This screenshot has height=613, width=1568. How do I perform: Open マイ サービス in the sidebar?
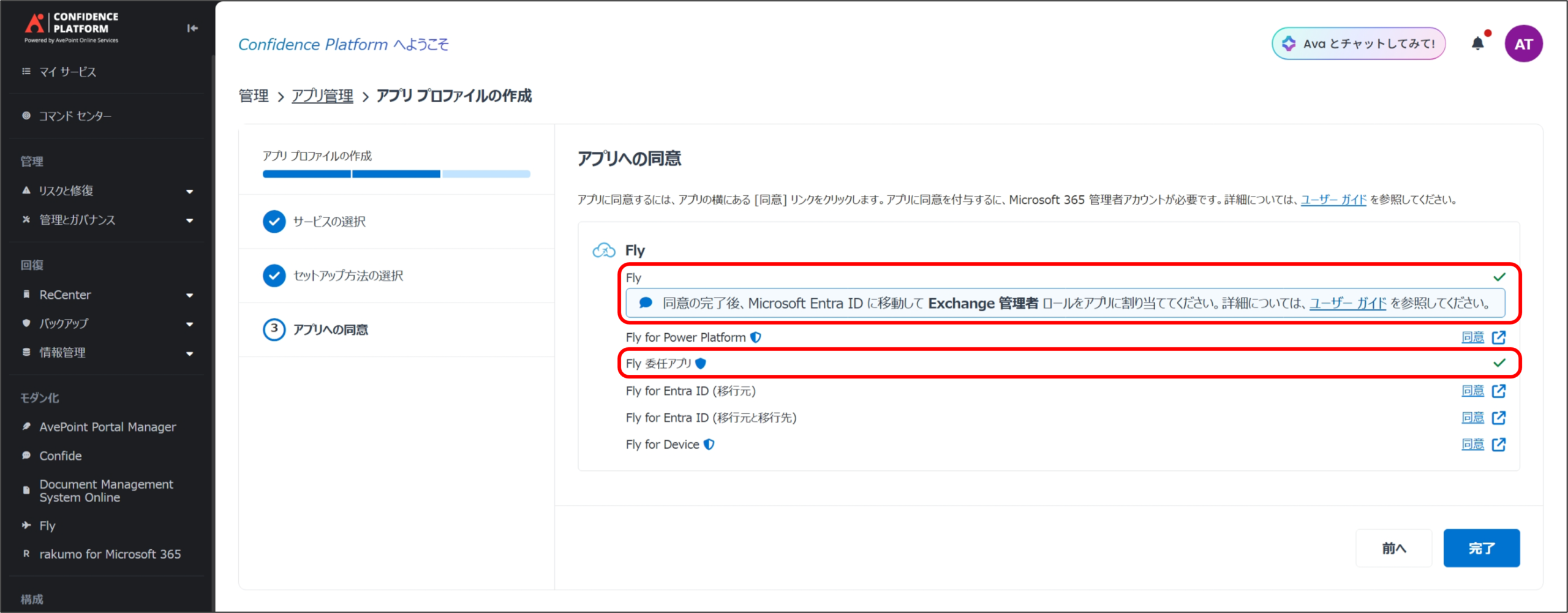click(67, 72)
